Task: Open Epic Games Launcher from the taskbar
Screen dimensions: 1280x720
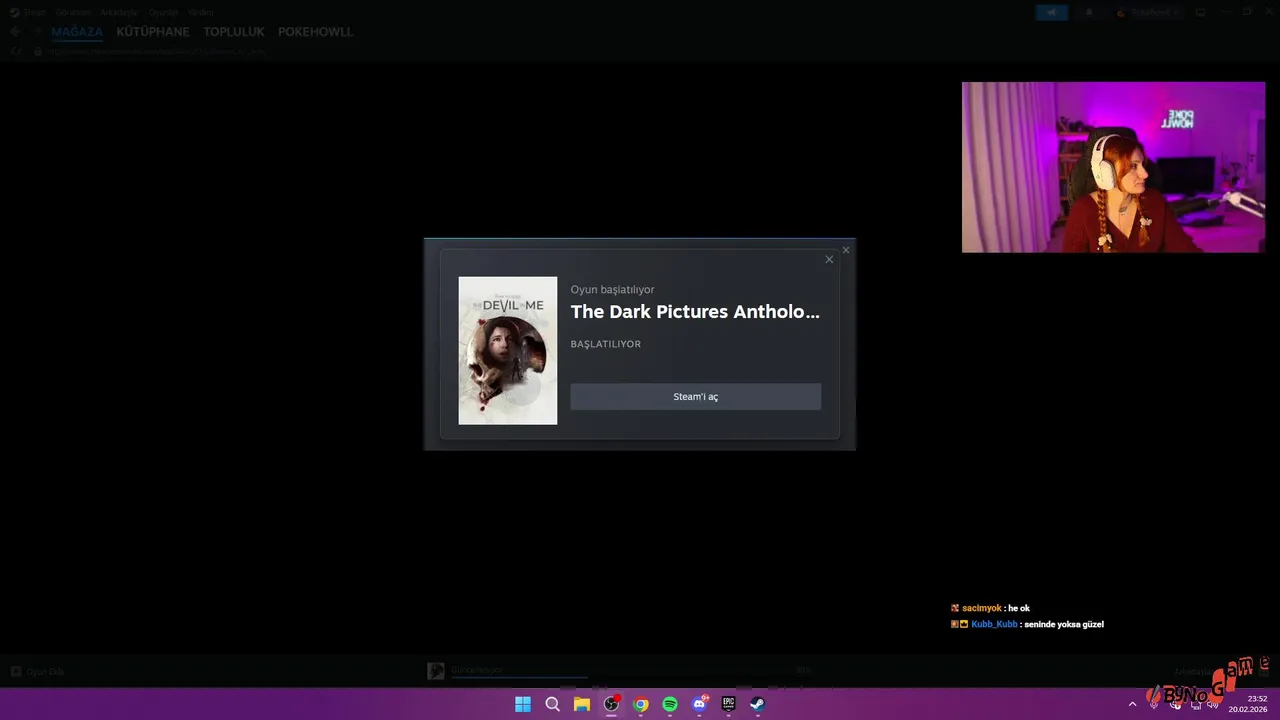Action: pos(729,704)
